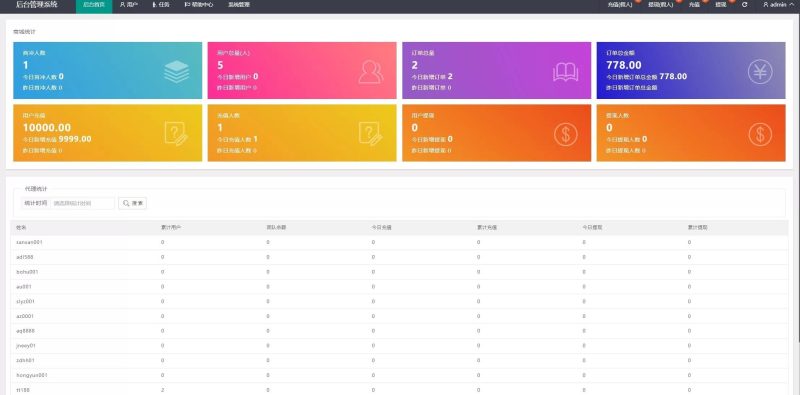The image size is (800, 395).
Task: Click the edit note icon on 10000.00 card
Action: (177, 134)
